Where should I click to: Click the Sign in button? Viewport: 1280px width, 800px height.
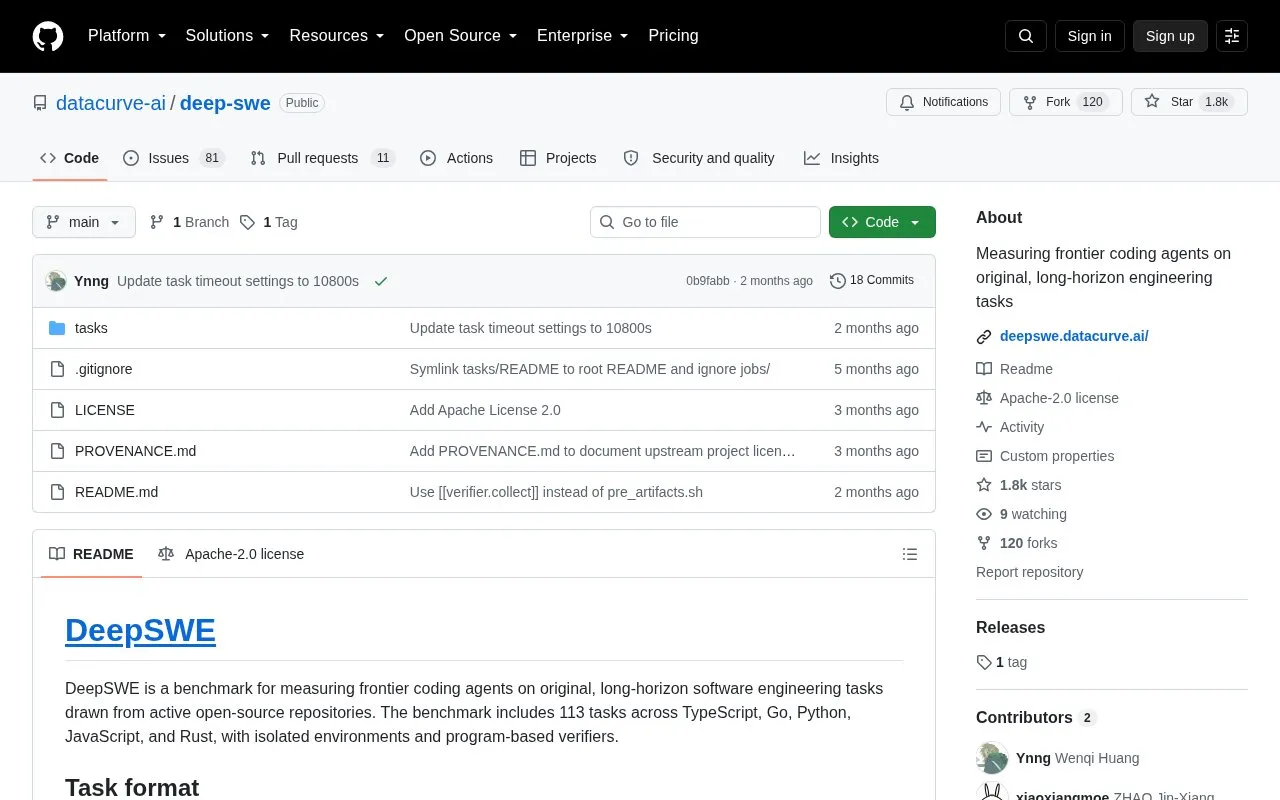1089,36
